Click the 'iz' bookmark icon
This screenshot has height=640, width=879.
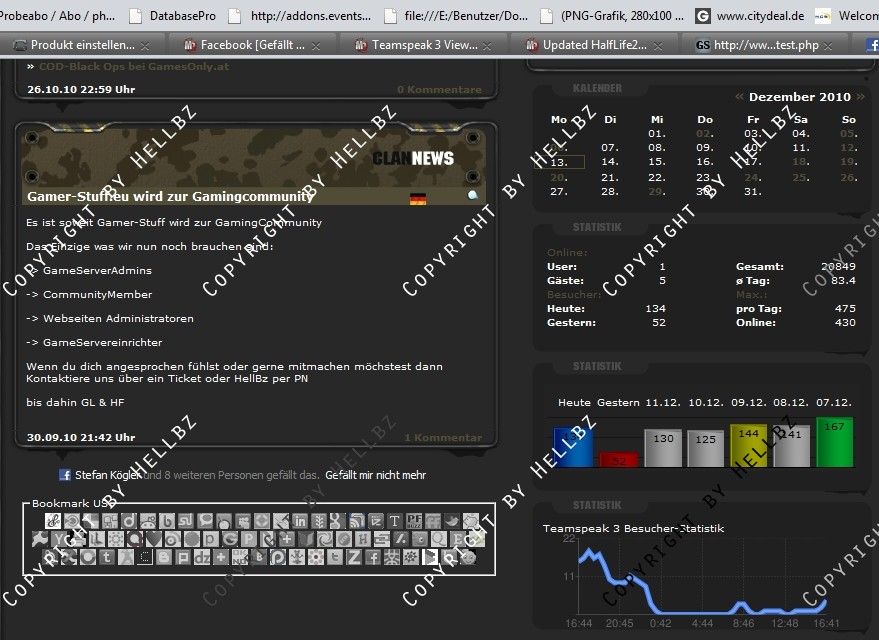tap(376, 521)
